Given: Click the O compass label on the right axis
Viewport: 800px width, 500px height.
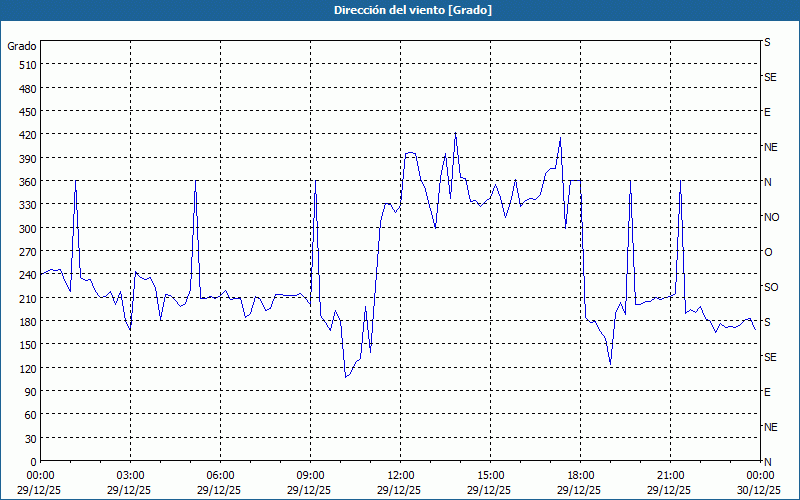Looking at the screenshot, I should tap(768, 252).
